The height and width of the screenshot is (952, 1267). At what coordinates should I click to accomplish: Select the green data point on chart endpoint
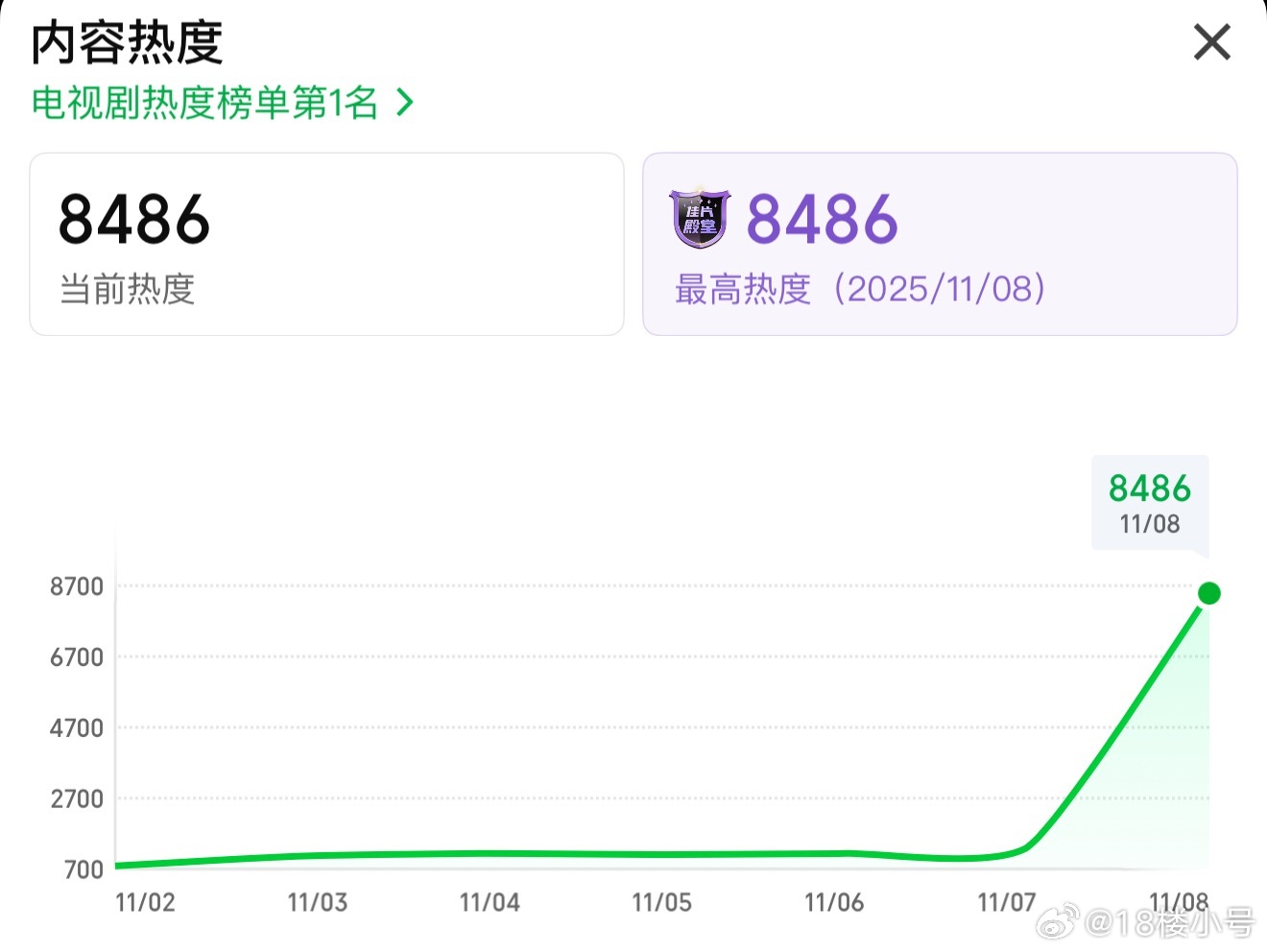(x=1210, y=592)
